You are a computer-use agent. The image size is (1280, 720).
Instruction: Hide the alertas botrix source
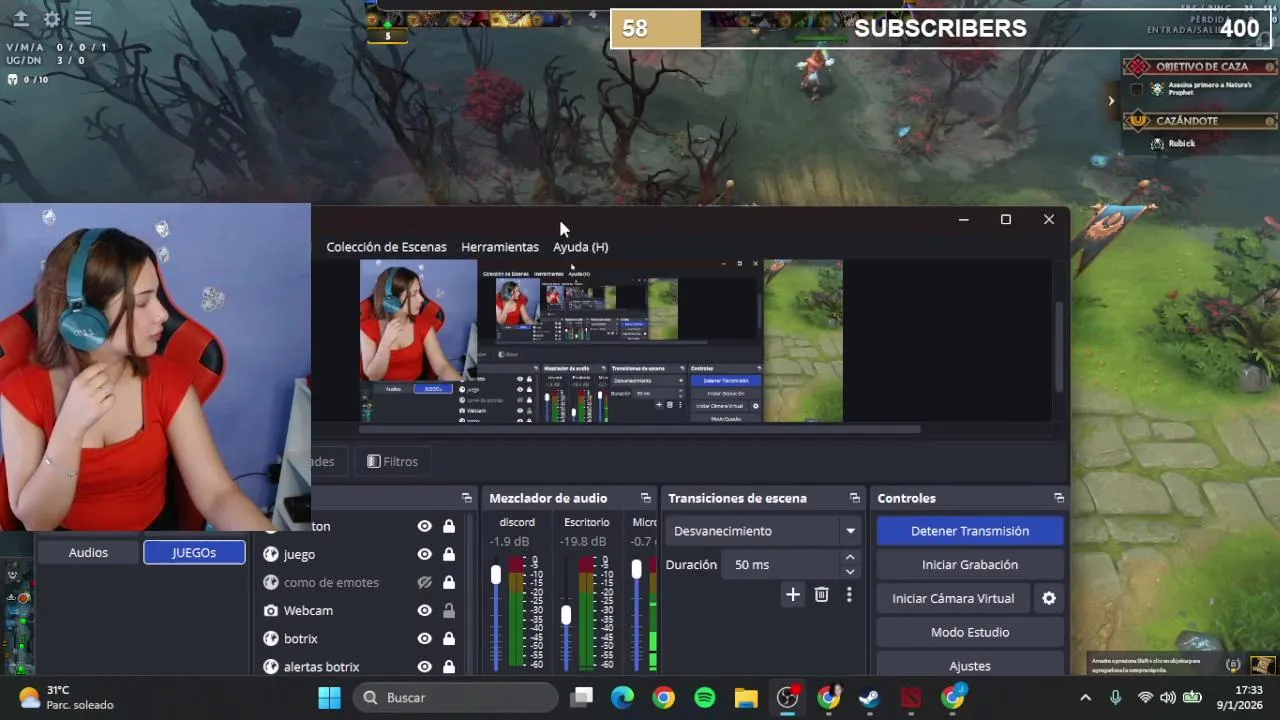[425, 666]
